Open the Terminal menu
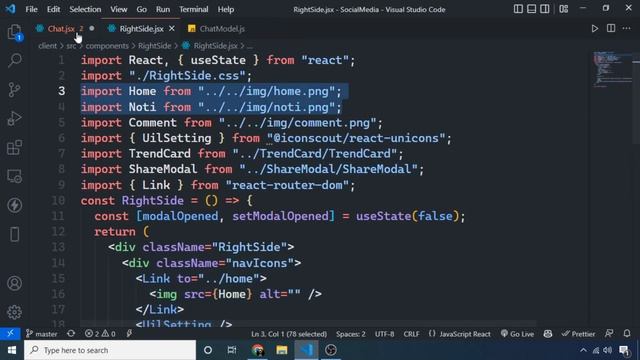The image size is (640, 360). 193,9
